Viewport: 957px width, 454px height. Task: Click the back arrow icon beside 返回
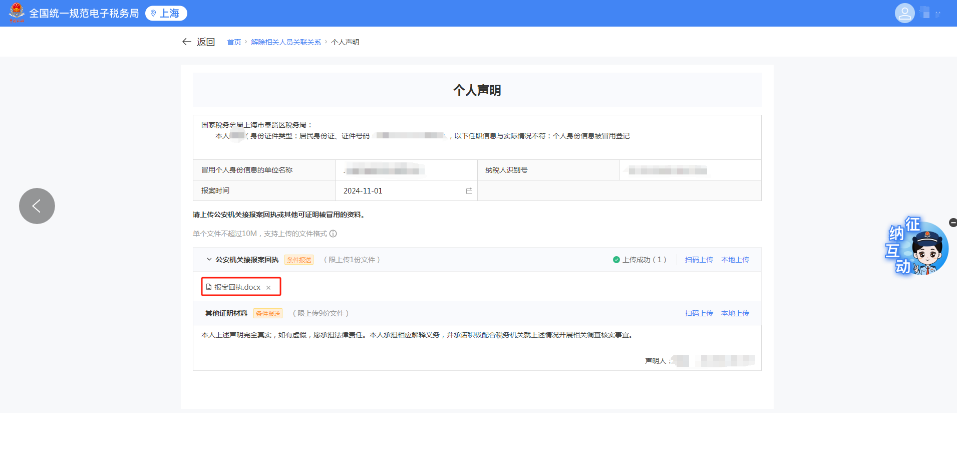pyautogui.click(x=186, y=42)
